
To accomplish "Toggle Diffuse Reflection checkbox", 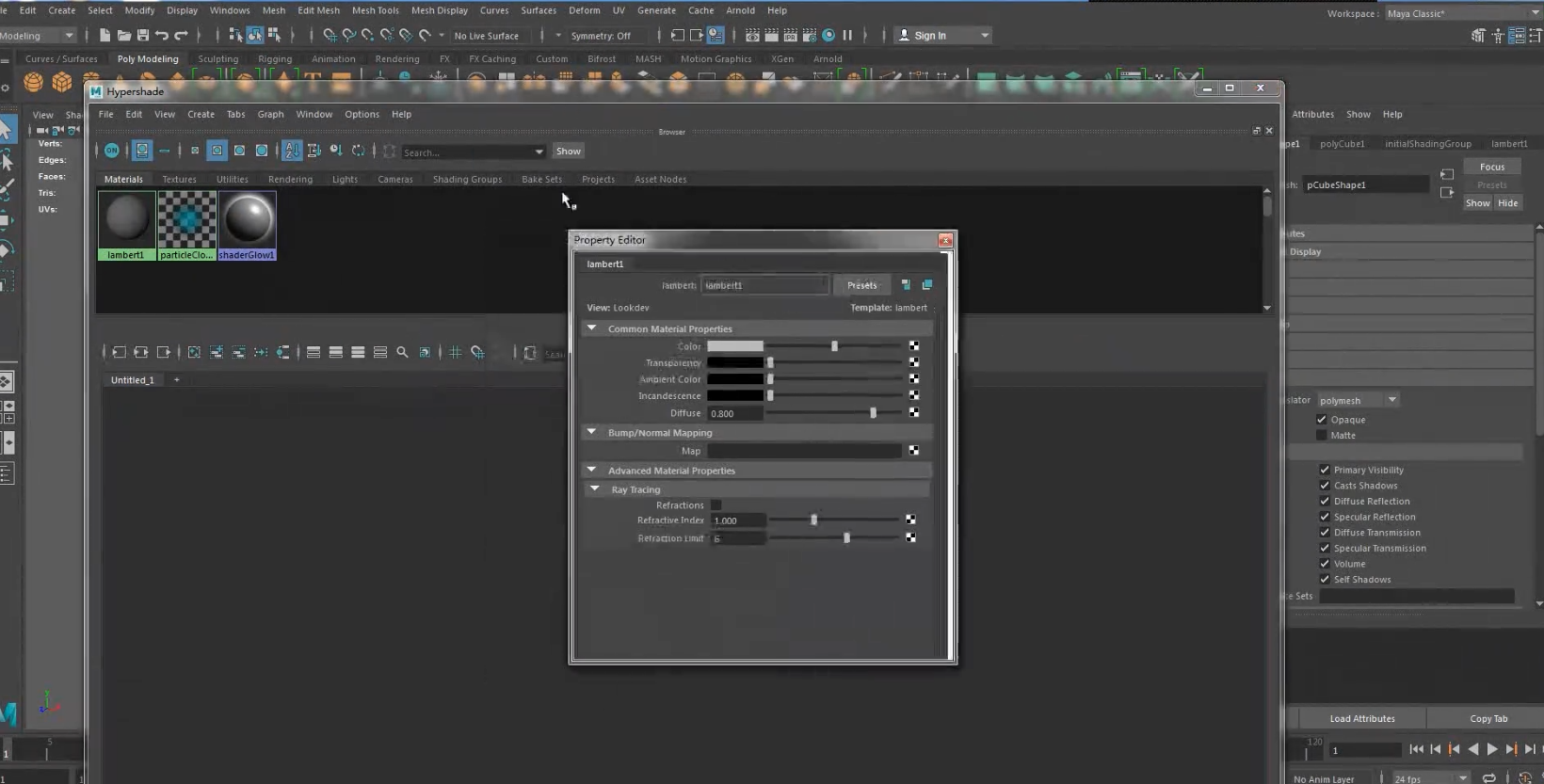I will click(1325, 501).
